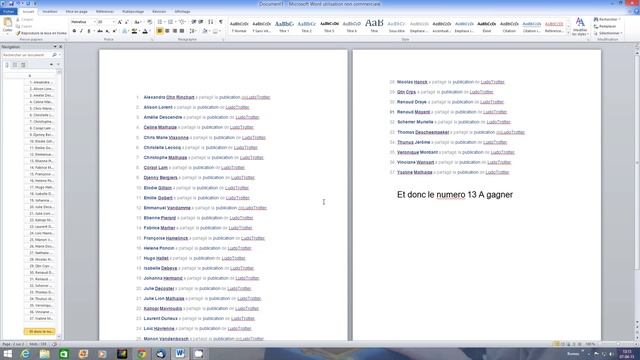Viewport: 640px width, 360px height.
Task: Click the numbered list icon
Action: pos(171,22)
